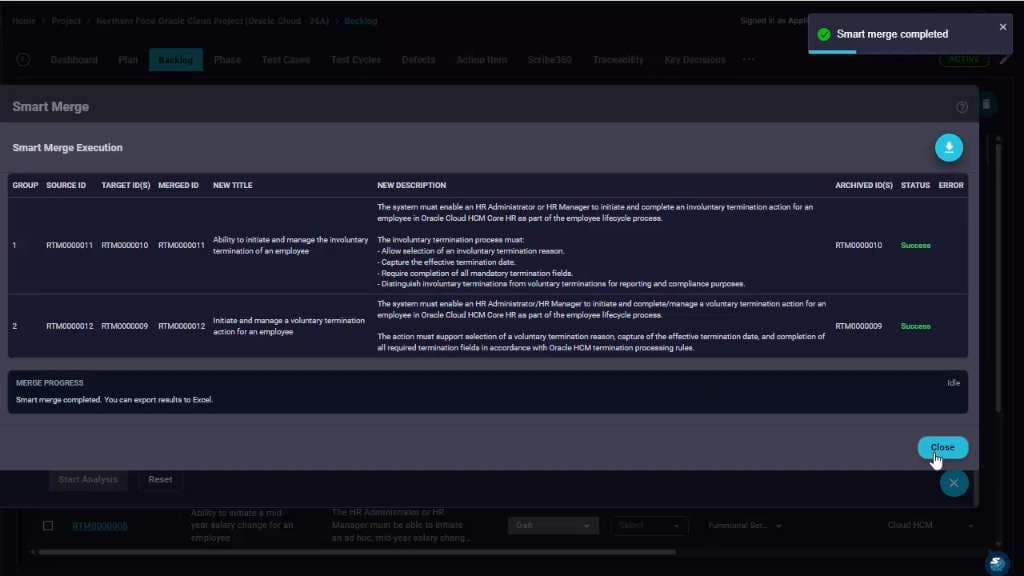
Task: Click the GROUP column header
Action: (x=25, y=185)
